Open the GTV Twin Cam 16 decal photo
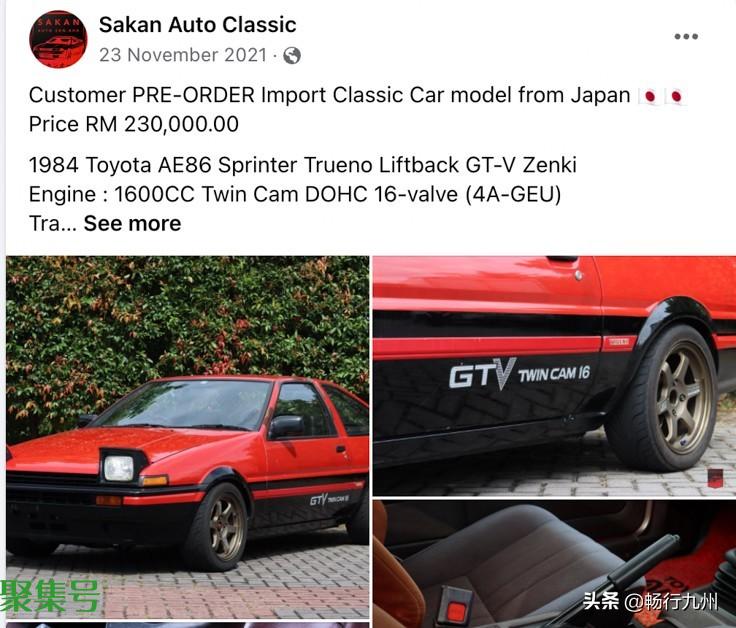 click(x=554, y=375)
